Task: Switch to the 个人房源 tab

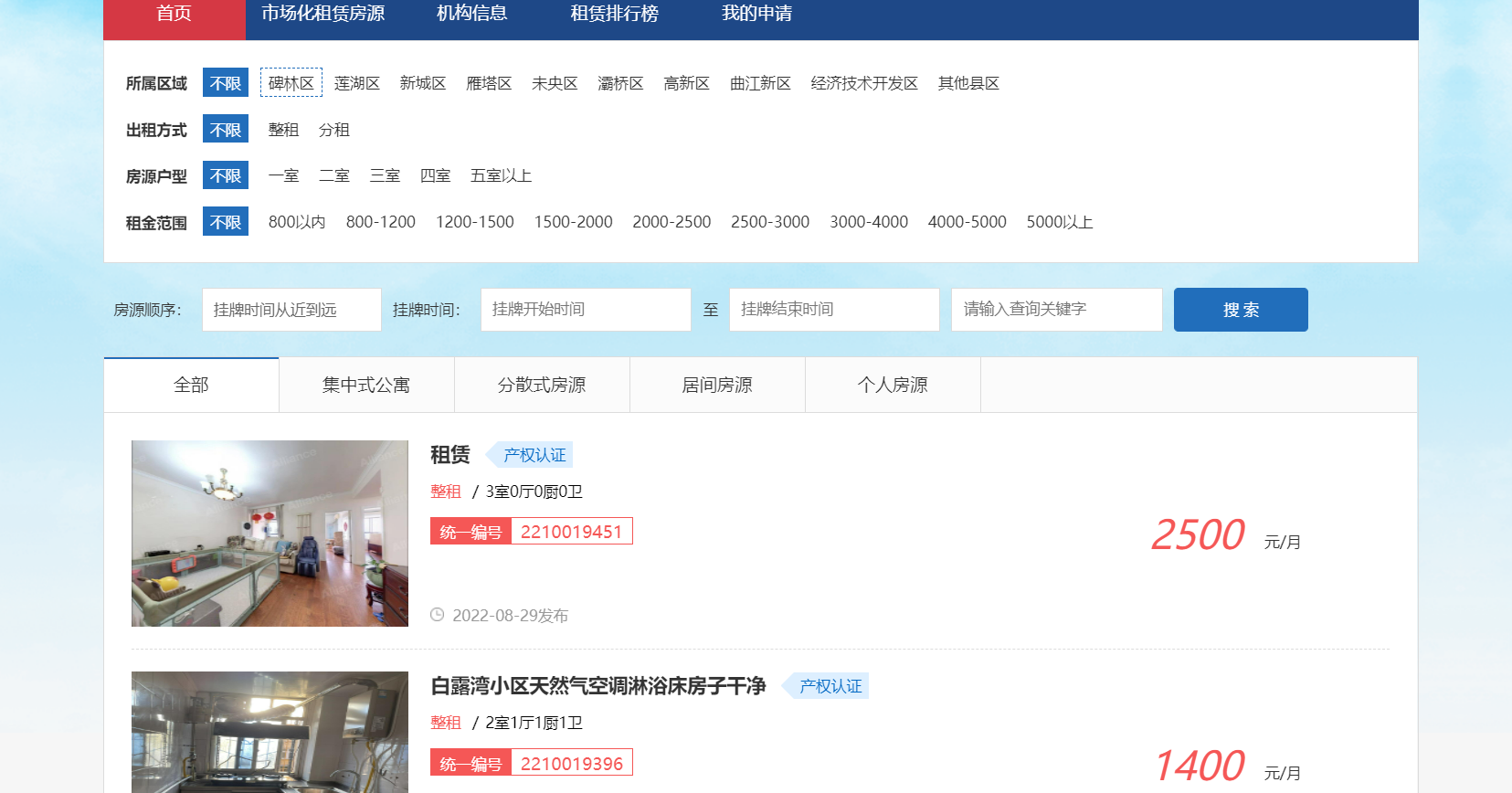Action: click(x=893, y=385)
